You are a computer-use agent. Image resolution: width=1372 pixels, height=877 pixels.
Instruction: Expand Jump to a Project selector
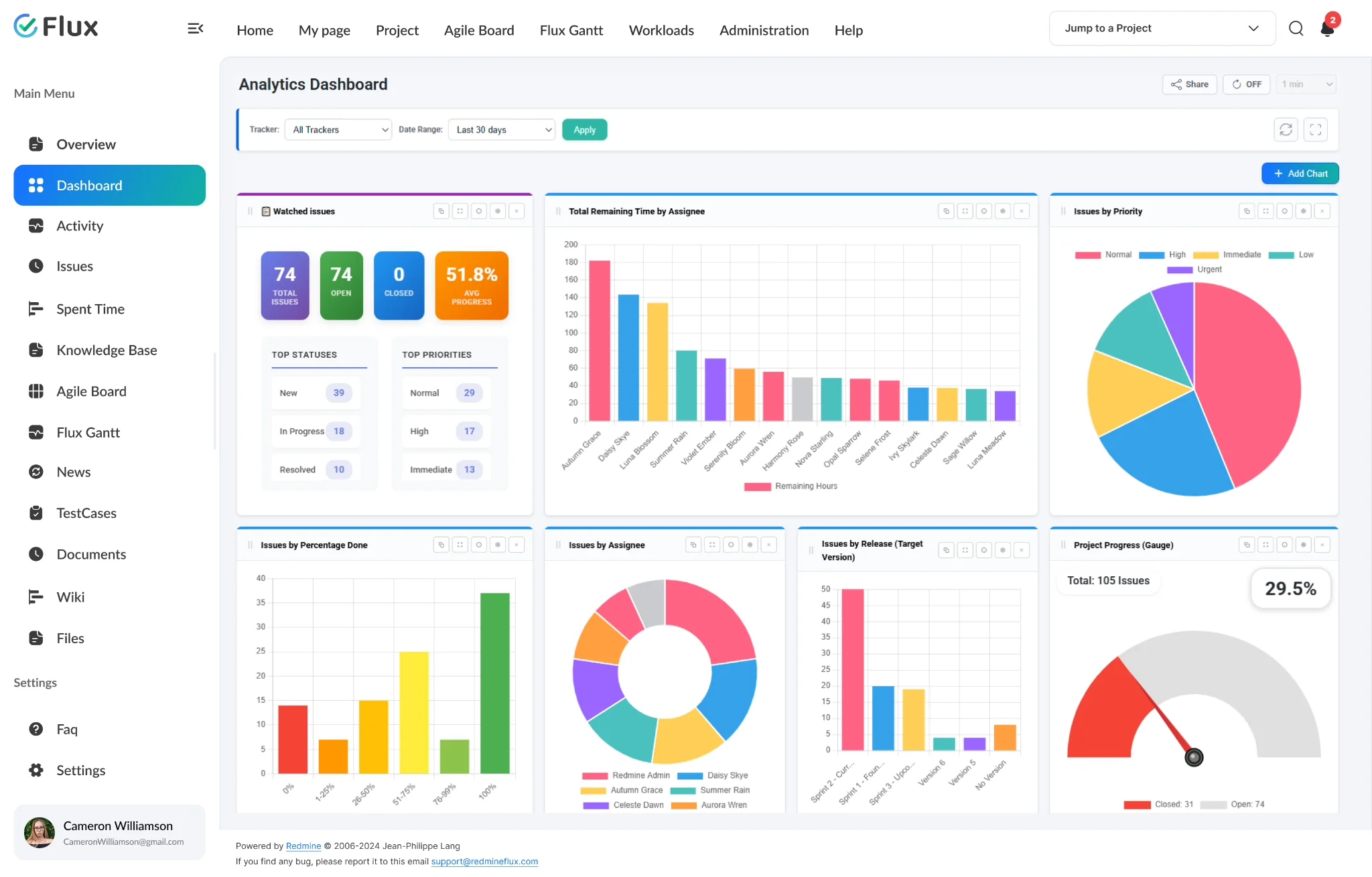point(1162,28)
